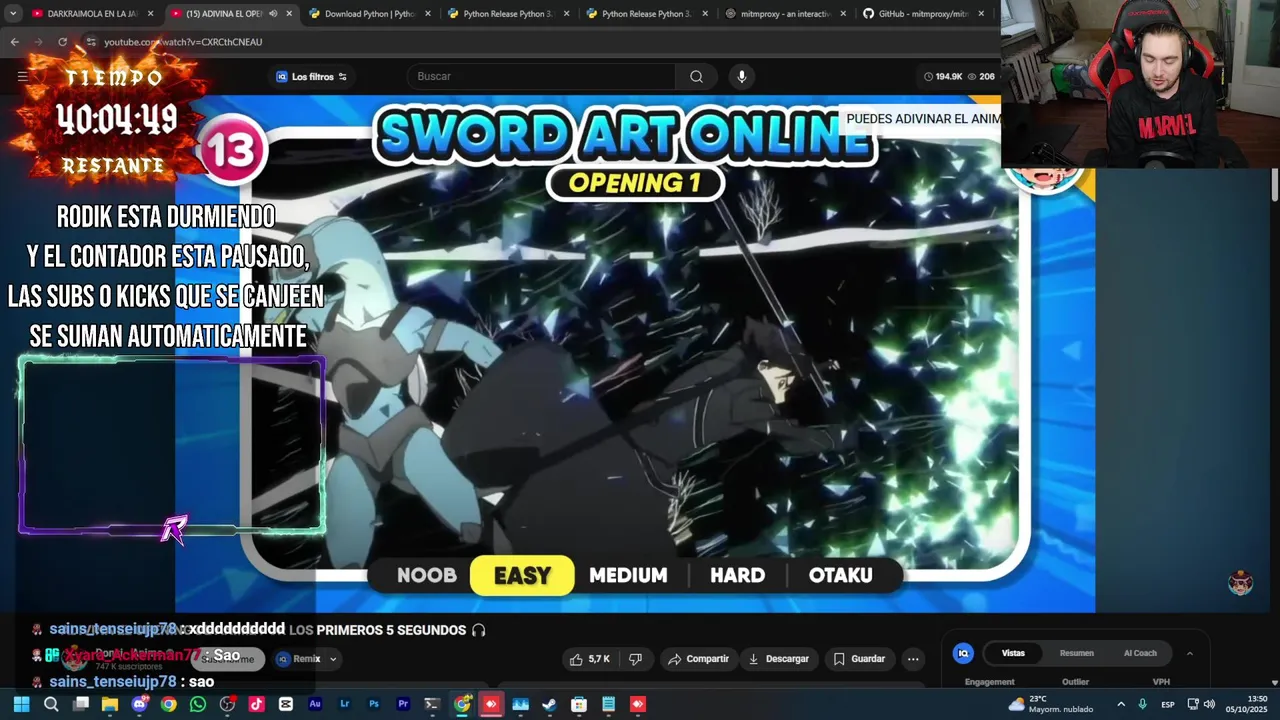This screenshot has height=720, width=1280.
Task: Click the taskbar microphone tray icon
Action: 1142,705
